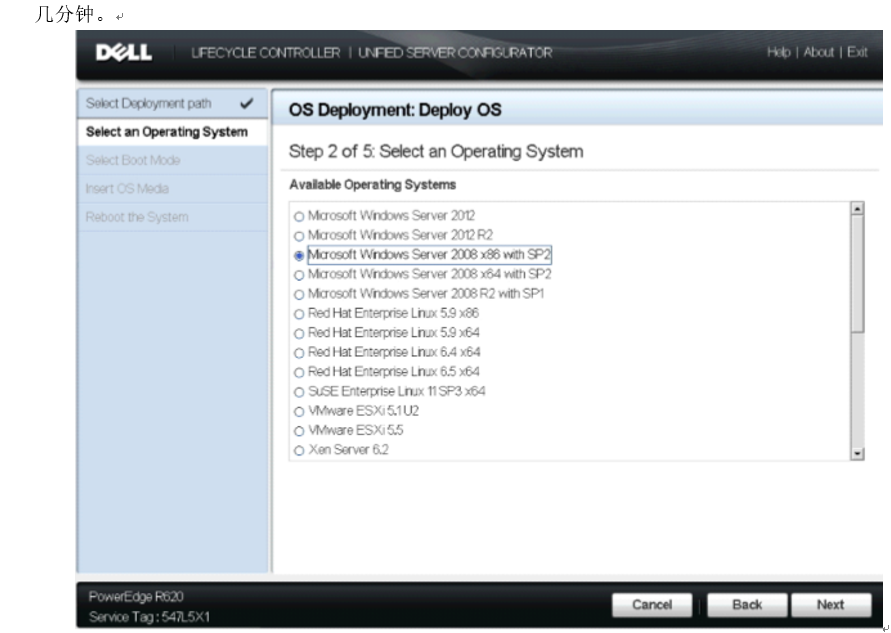Select Windows Server 2008 R2 with SP1
The height and width of the screenshot is (633, 891).
[299, 295]
